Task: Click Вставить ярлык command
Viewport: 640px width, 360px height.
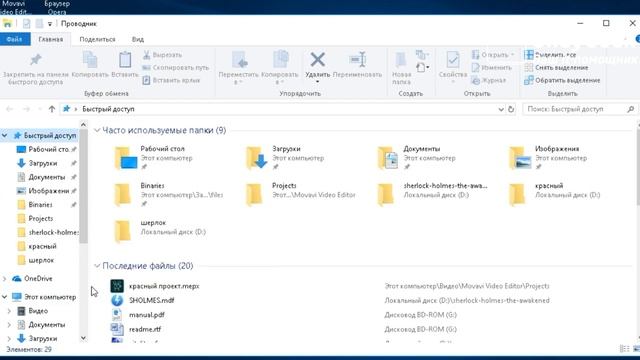Action: 172,80
